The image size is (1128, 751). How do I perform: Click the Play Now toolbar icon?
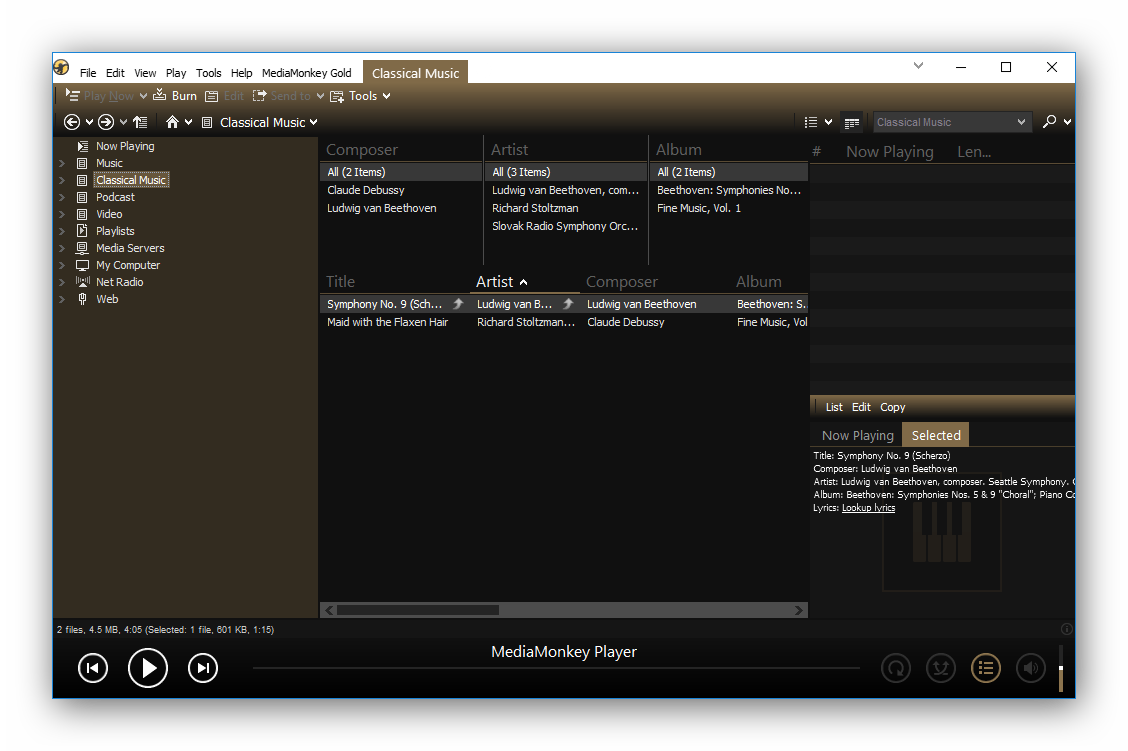(73, 95)
